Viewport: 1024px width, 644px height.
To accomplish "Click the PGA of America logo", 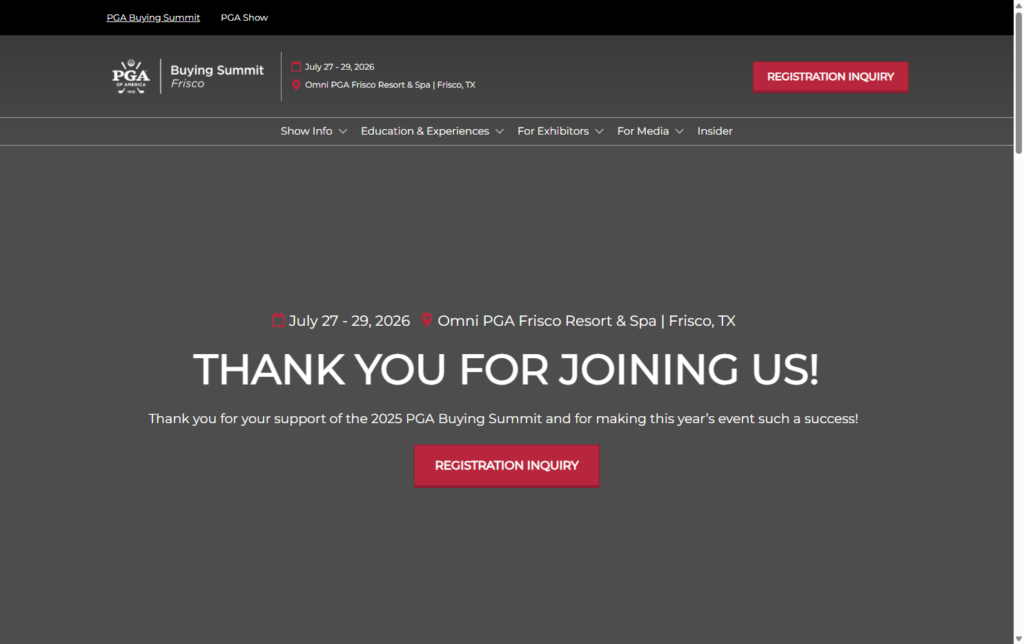I will [x=131, y=77].
